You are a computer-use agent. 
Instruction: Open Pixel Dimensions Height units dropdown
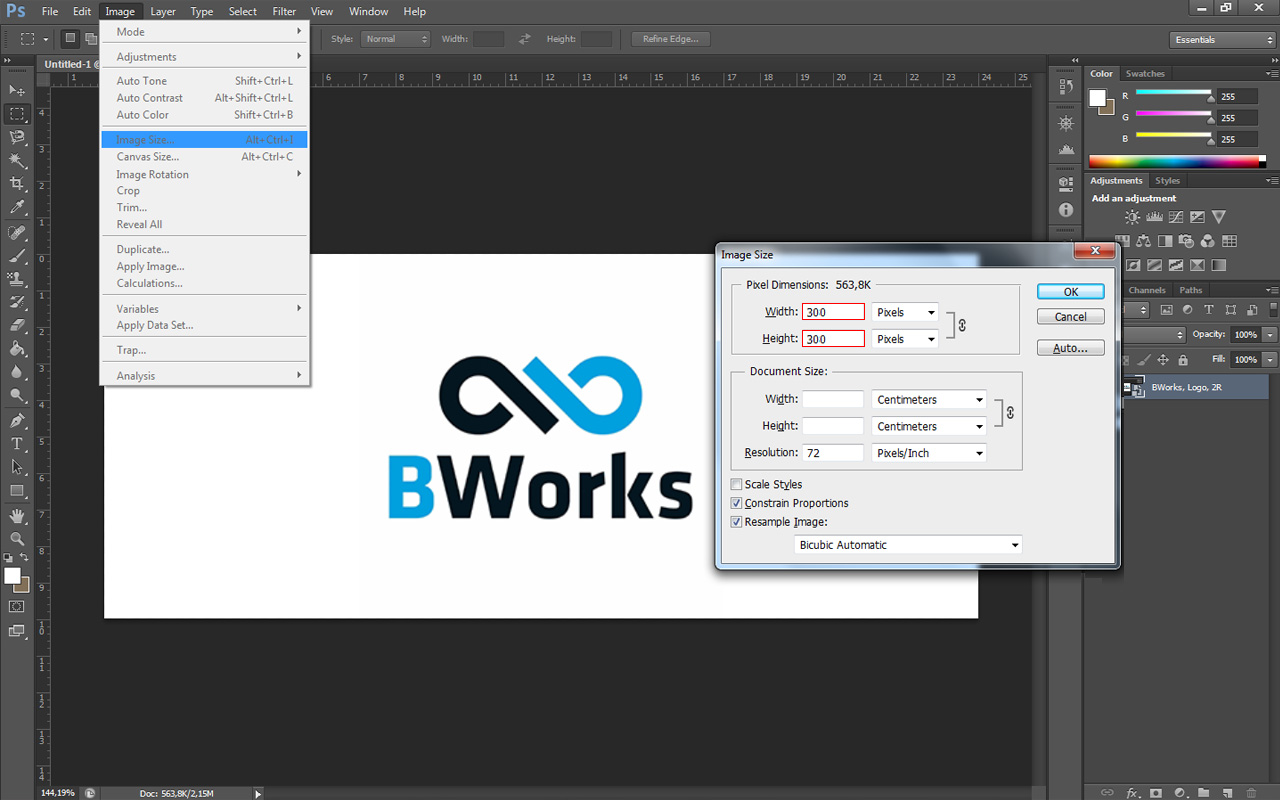pyautogui.click(x=905, y=339)
